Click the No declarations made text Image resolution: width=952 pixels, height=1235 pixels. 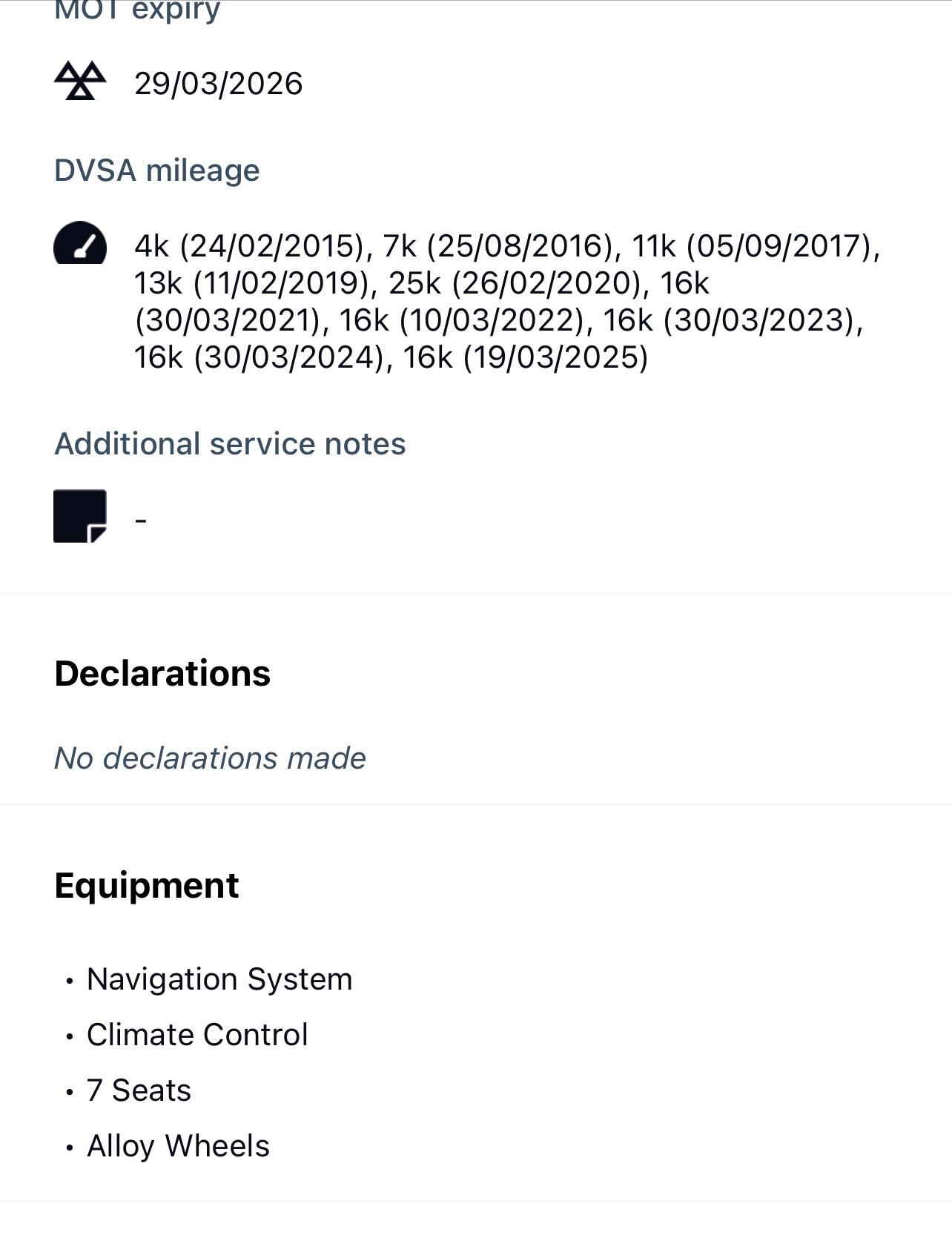click(x=210, y=758)
